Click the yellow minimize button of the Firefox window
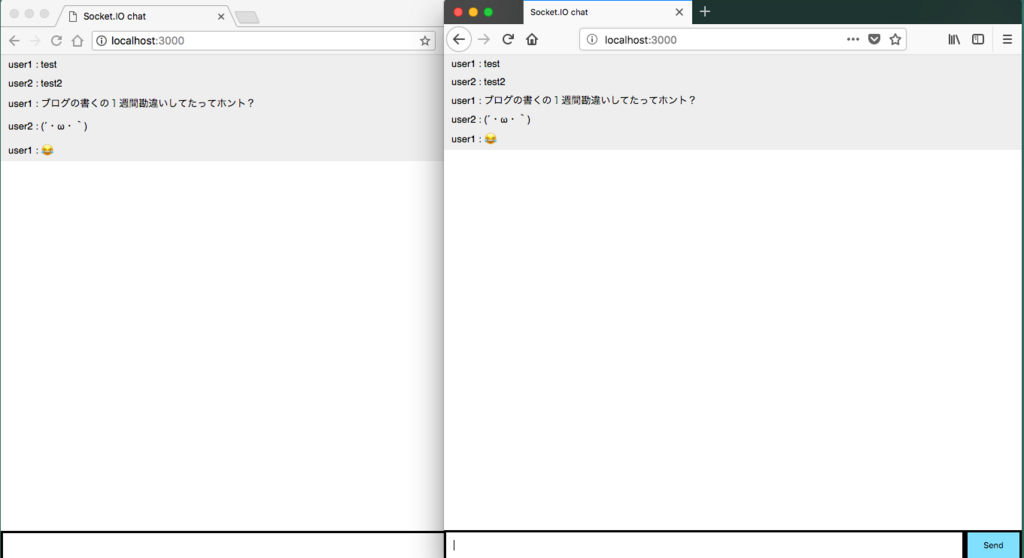1024x558 pixels. coord(473,12)
